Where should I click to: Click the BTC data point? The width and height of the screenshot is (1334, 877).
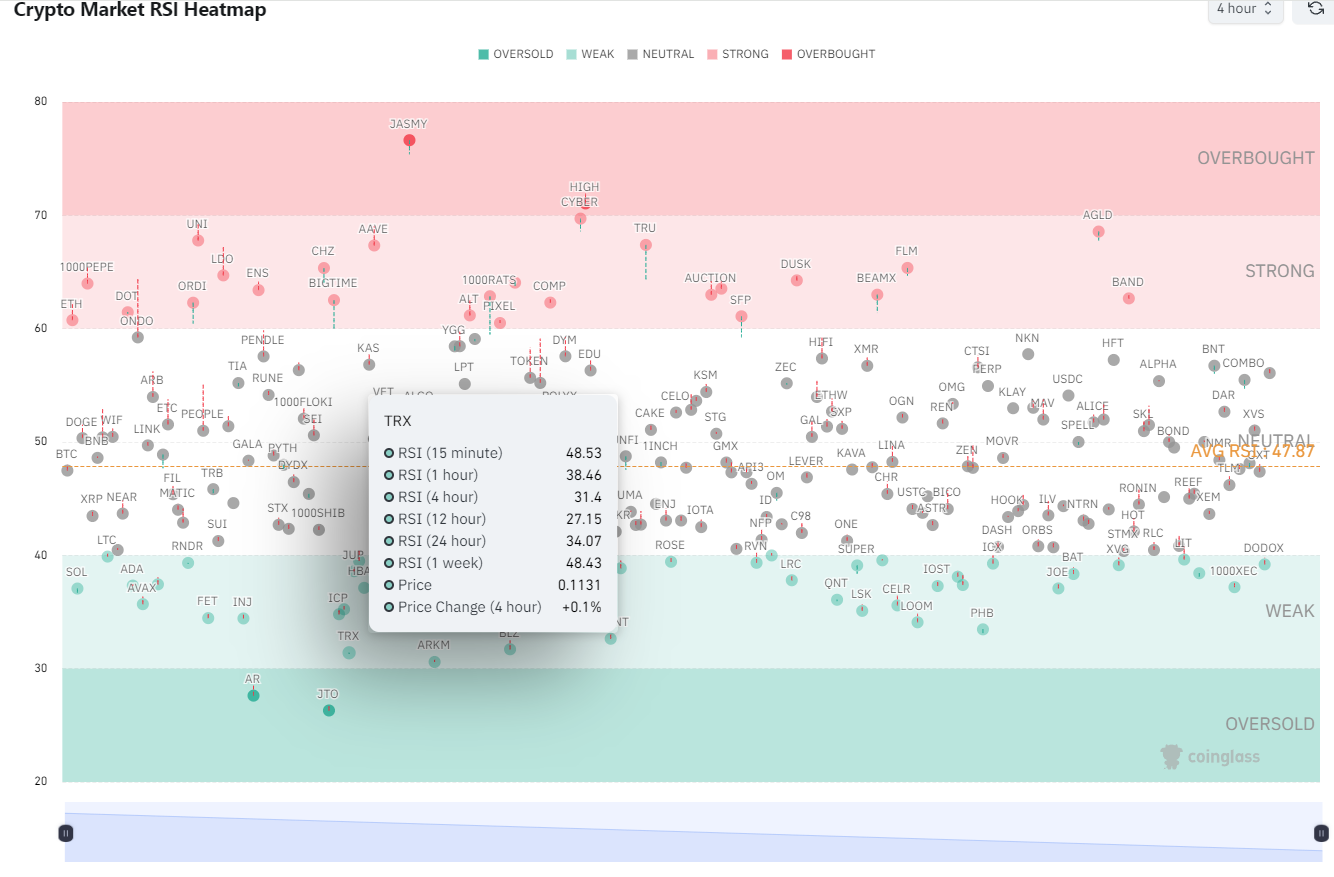pyautogui.click(x=67, y=470)
